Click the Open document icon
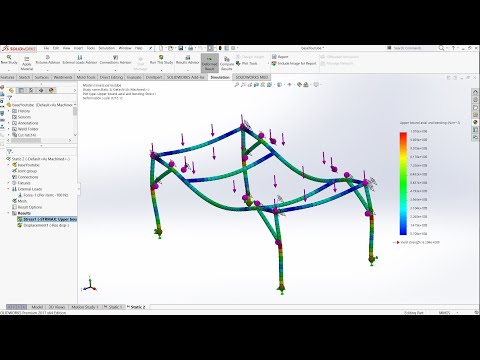Image resolution: width=480 pixels, height=360 pixels. click(170, 48)
